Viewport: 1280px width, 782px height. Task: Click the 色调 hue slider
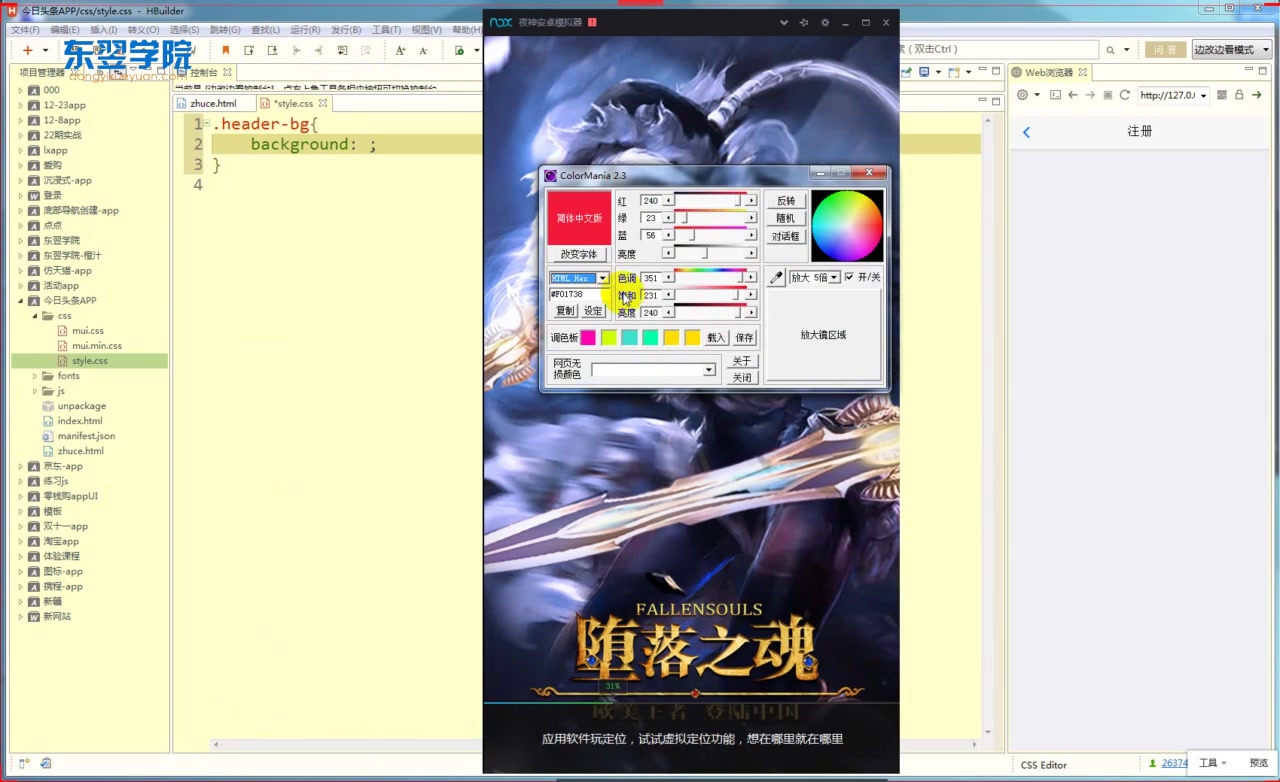[710, 278]
